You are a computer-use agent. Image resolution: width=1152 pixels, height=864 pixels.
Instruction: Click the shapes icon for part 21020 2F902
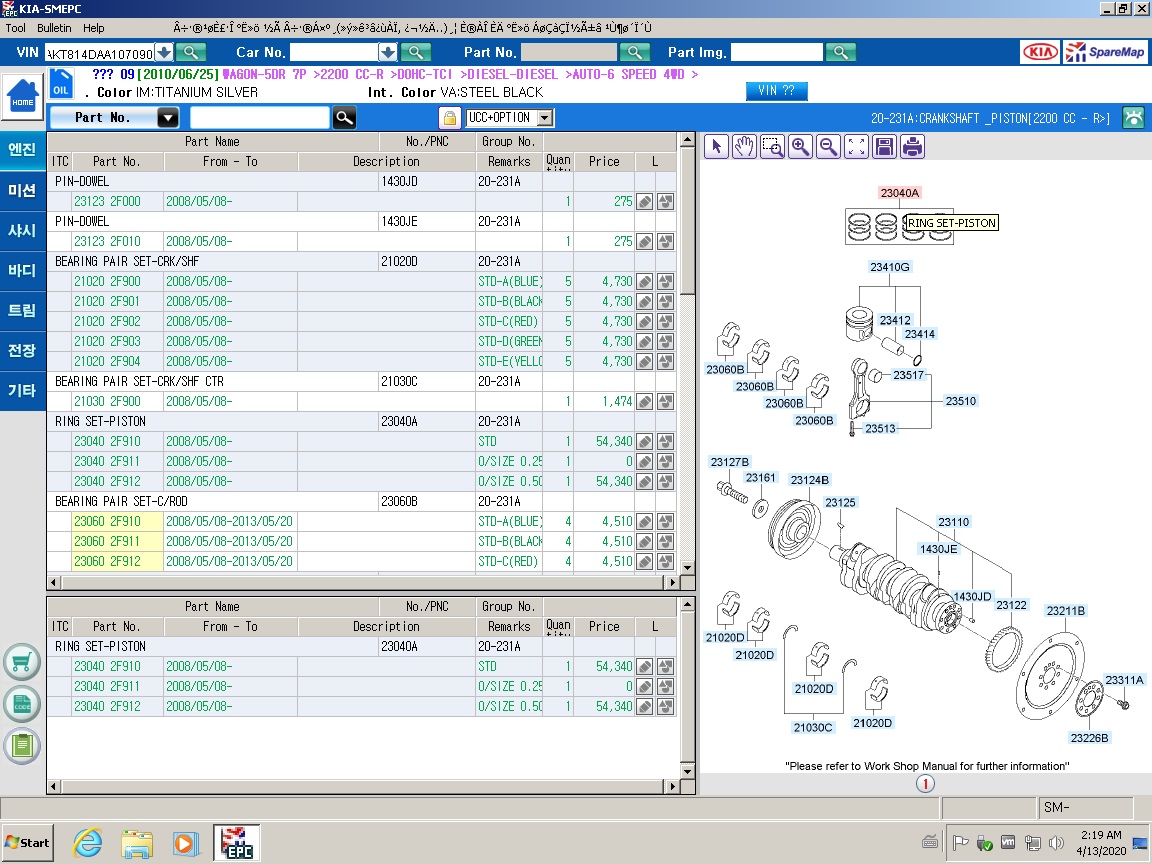pyautogui.click(x=666, y=321)
